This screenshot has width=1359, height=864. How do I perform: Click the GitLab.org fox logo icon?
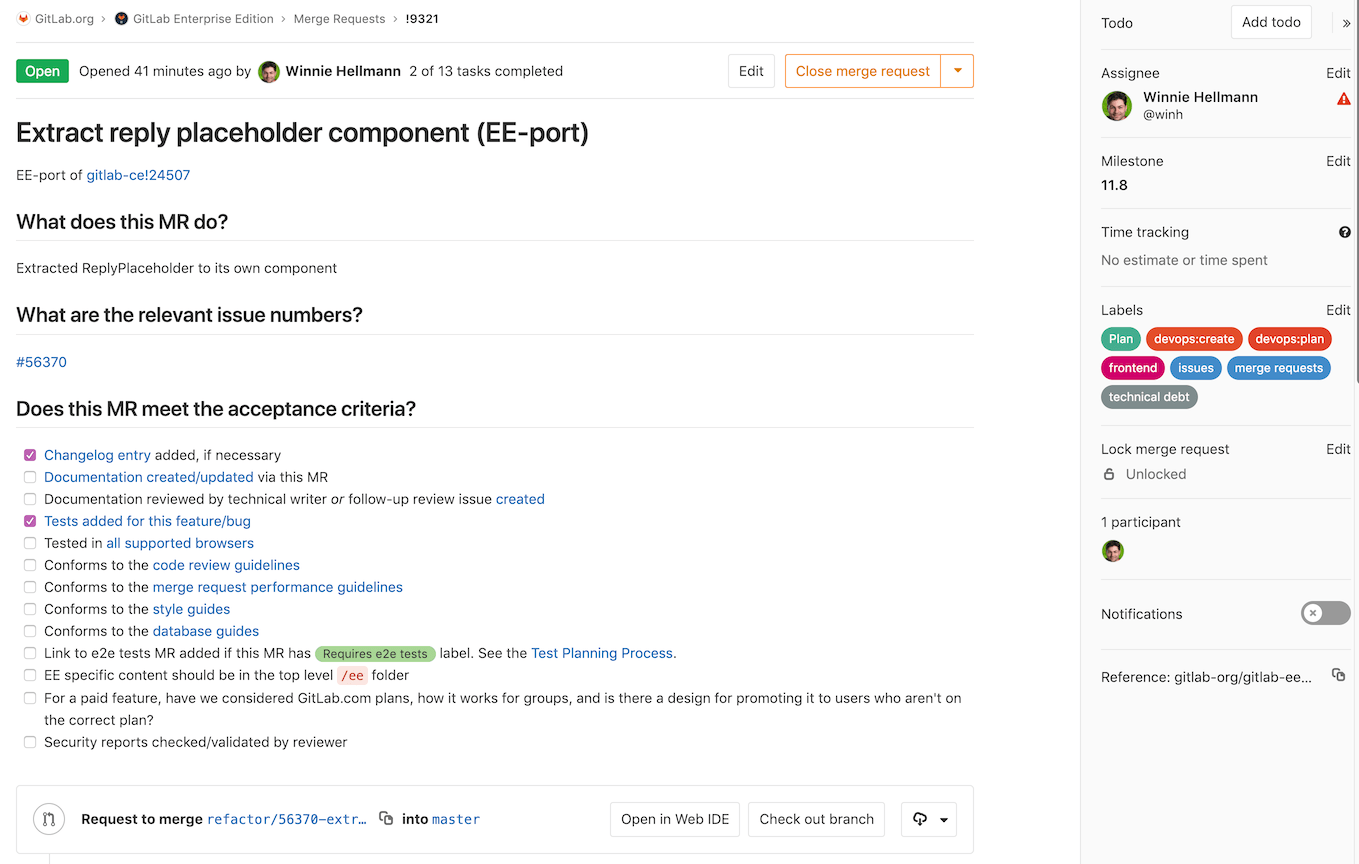click(x=23, y=19)
